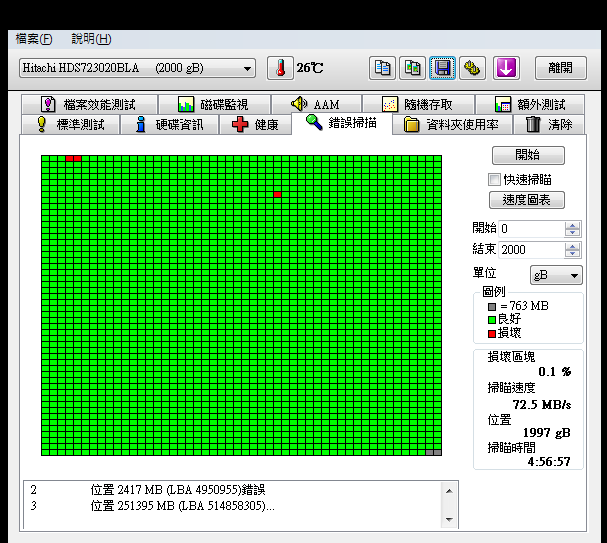Decrease the 開始 start value with down arrow
The height and width of the screenshot is (543, 607).
[x=572, y=233]
